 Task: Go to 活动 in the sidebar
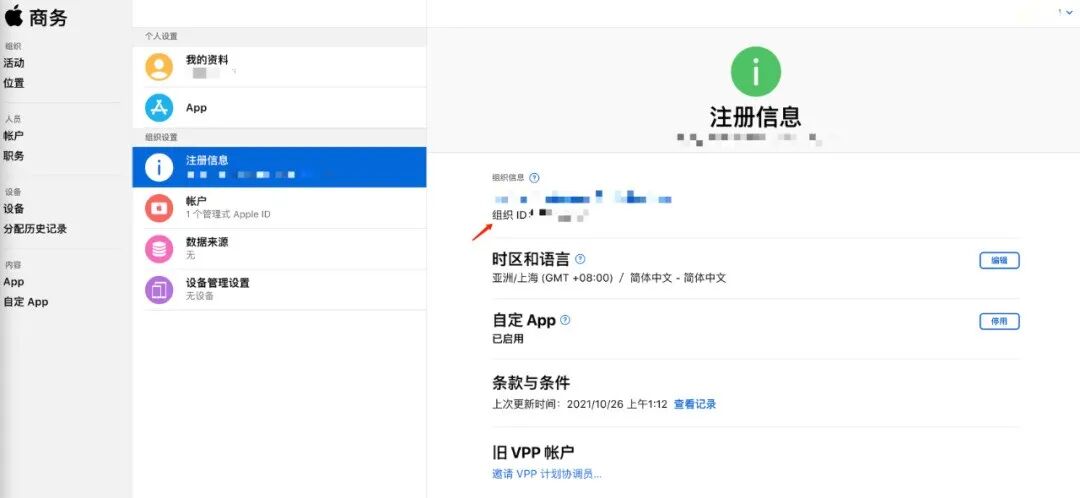coord(14,63)
